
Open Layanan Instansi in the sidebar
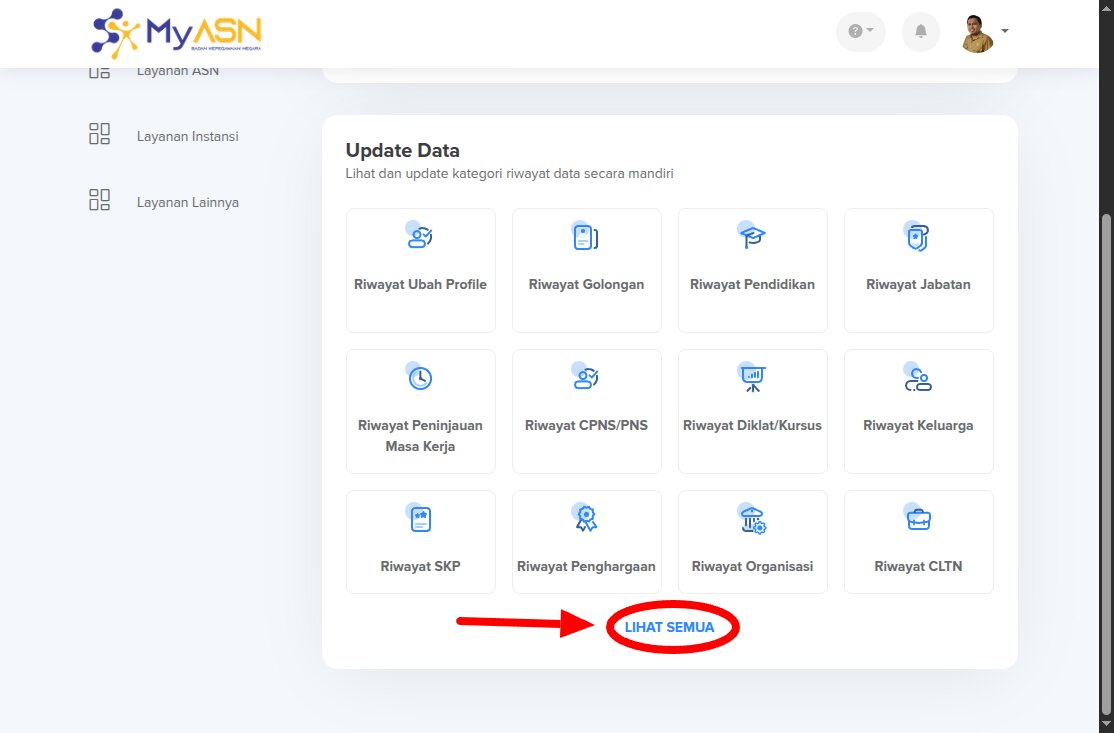click(x=187, y=136)
